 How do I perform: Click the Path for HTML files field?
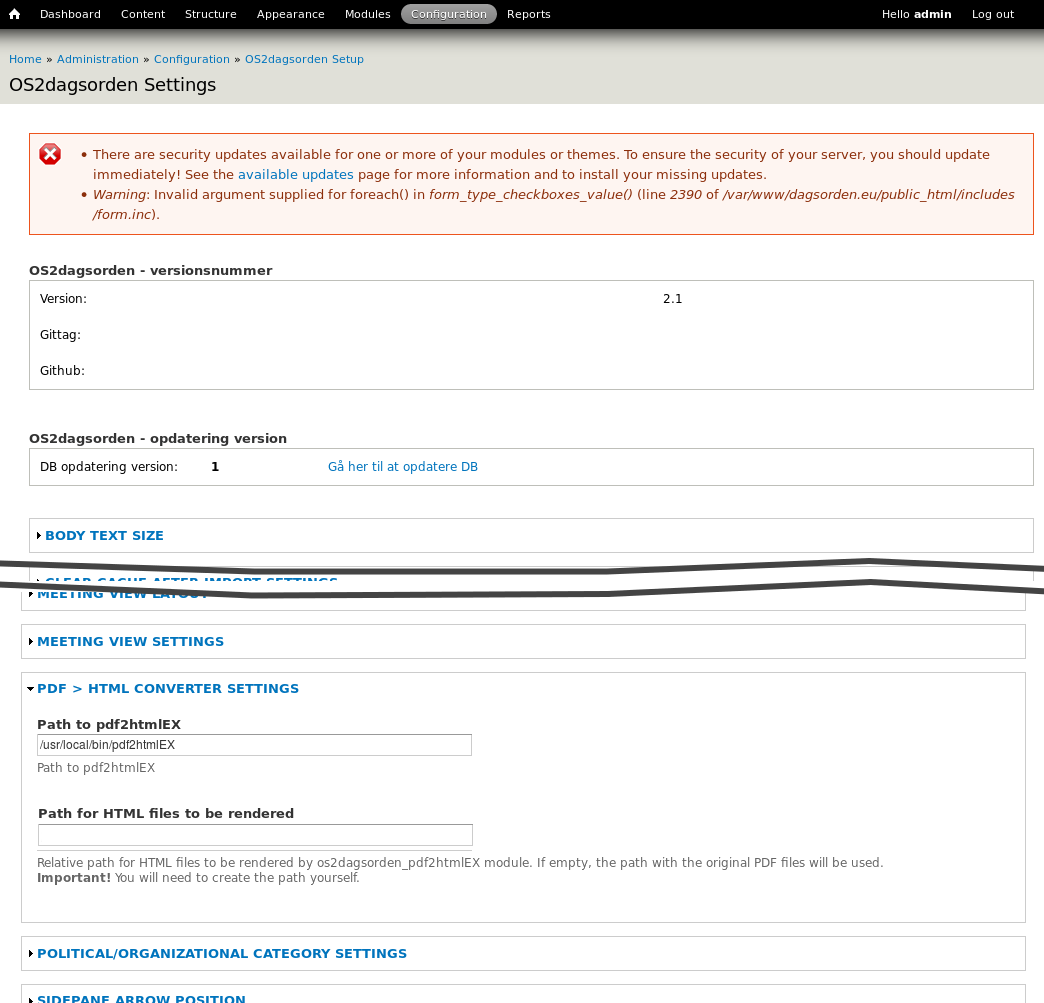click(x=256, y=835)
